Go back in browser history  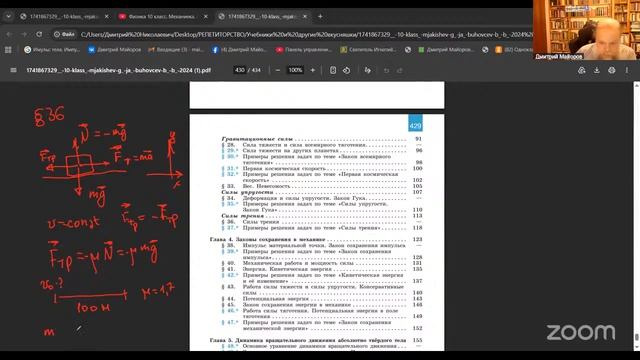pos(9,34)
